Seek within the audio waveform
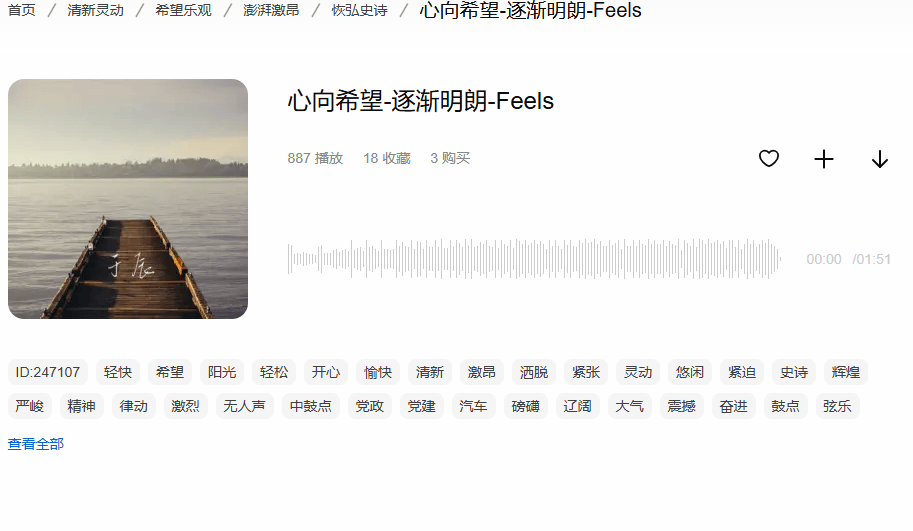Screen dimensions: 913x531 (534, 259)
